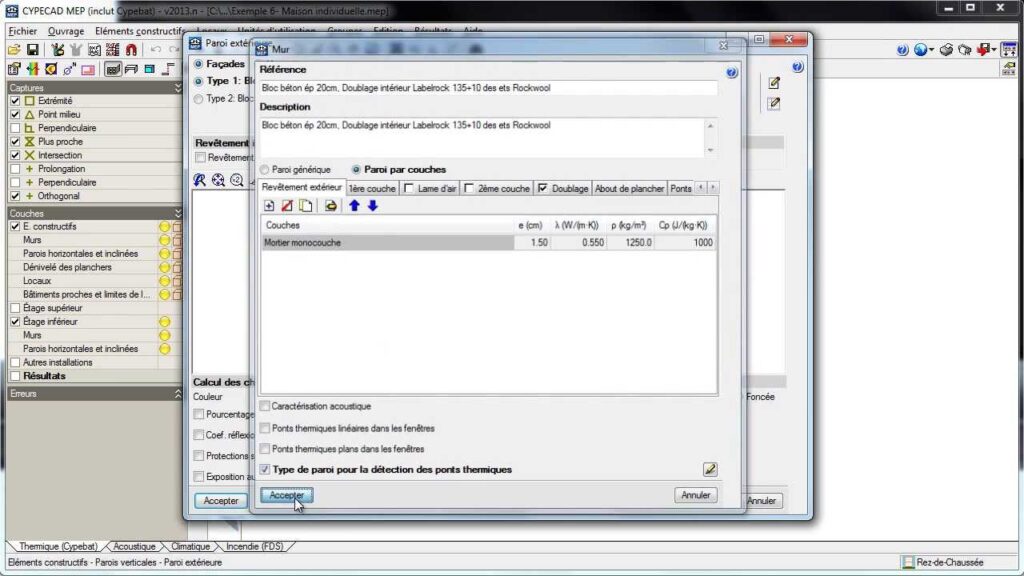Click the red magnet snap icon

pos(132,50)
